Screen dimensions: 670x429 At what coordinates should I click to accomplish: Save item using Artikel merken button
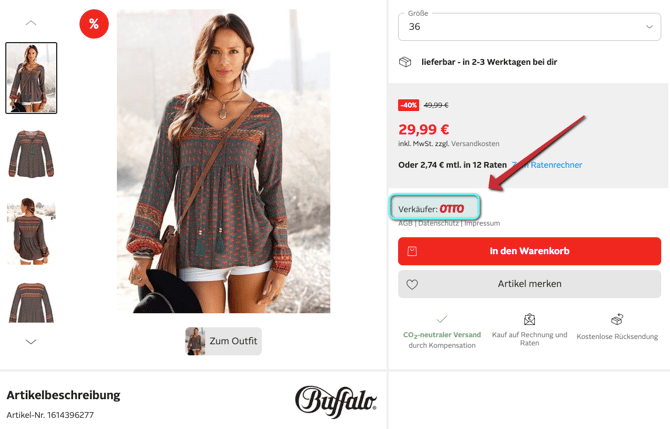(x=529, y=284)
